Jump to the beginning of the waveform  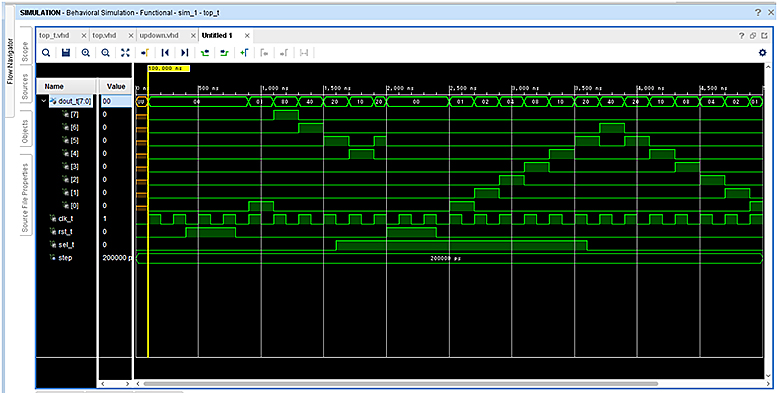tap(165, 53)
